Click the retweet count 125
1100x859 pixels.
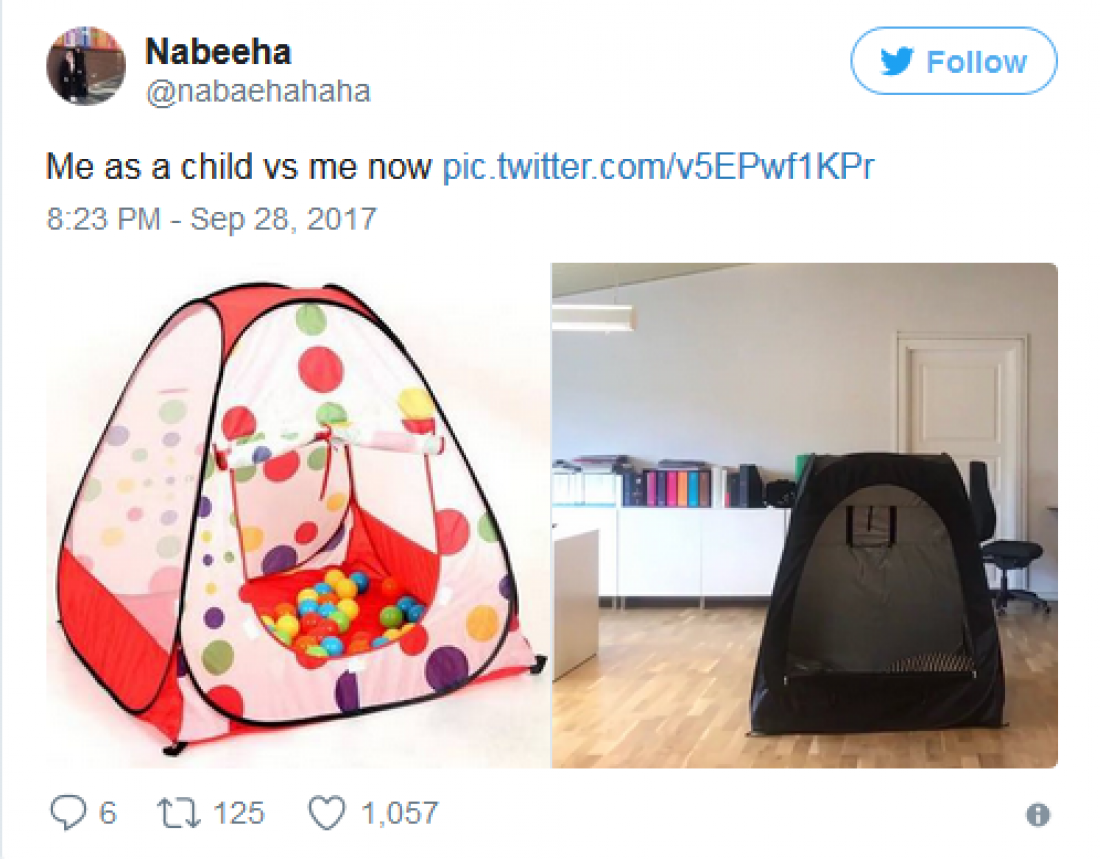(x=239, y=813)
